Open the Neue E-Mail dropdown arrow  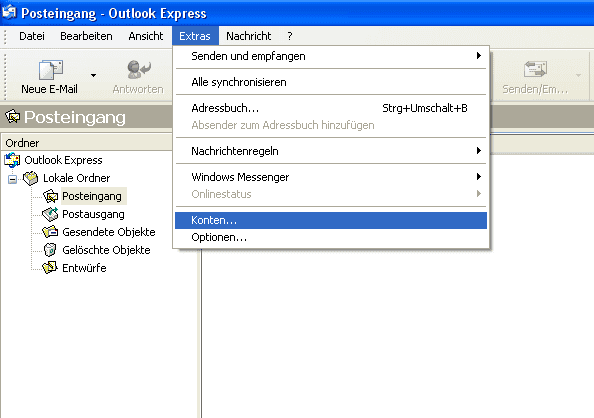93,75
